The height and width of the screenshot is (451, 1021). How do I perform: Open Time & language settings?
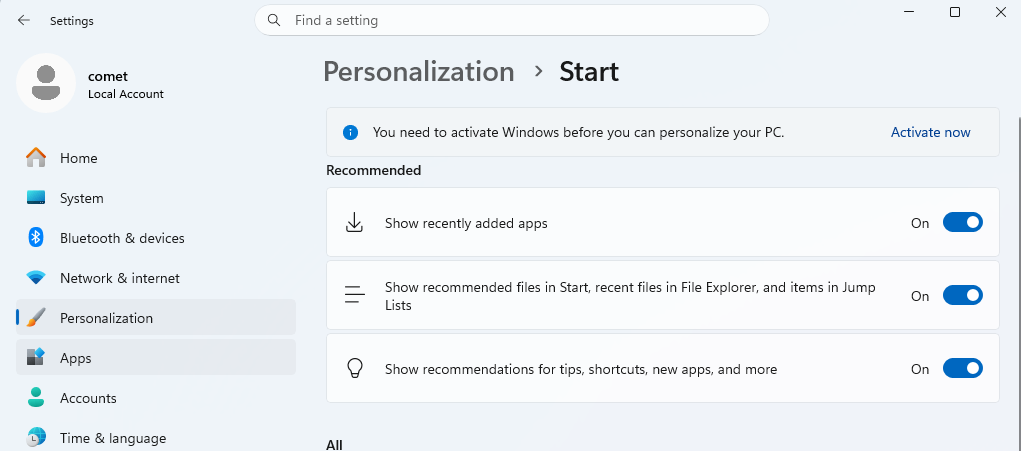coord(156,437)
